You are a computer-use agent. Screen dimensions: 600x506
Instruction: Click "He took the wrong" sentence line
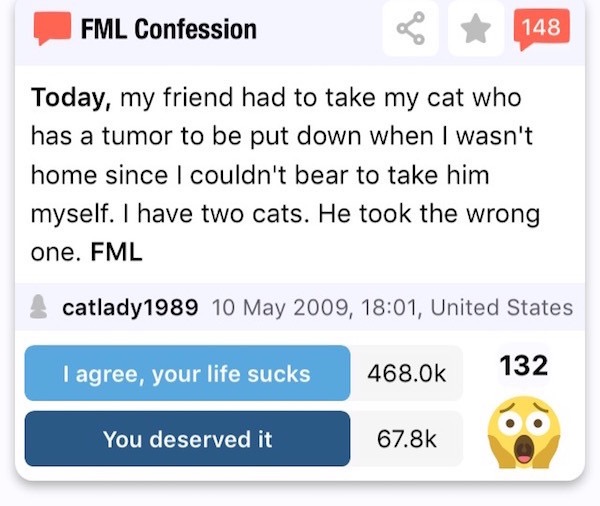(x=429, y=214)
